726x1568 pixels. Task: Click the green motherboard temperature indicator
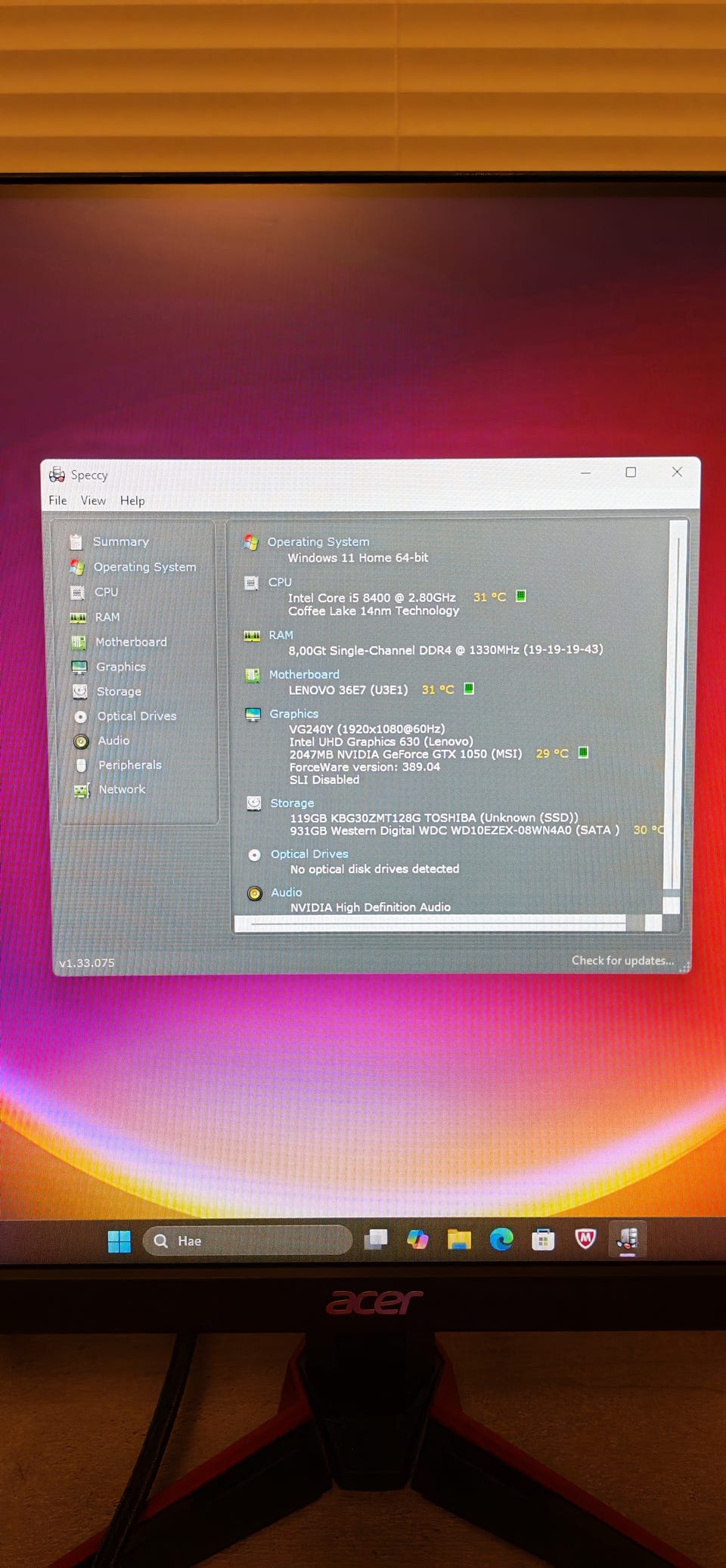tap(469, 688)
